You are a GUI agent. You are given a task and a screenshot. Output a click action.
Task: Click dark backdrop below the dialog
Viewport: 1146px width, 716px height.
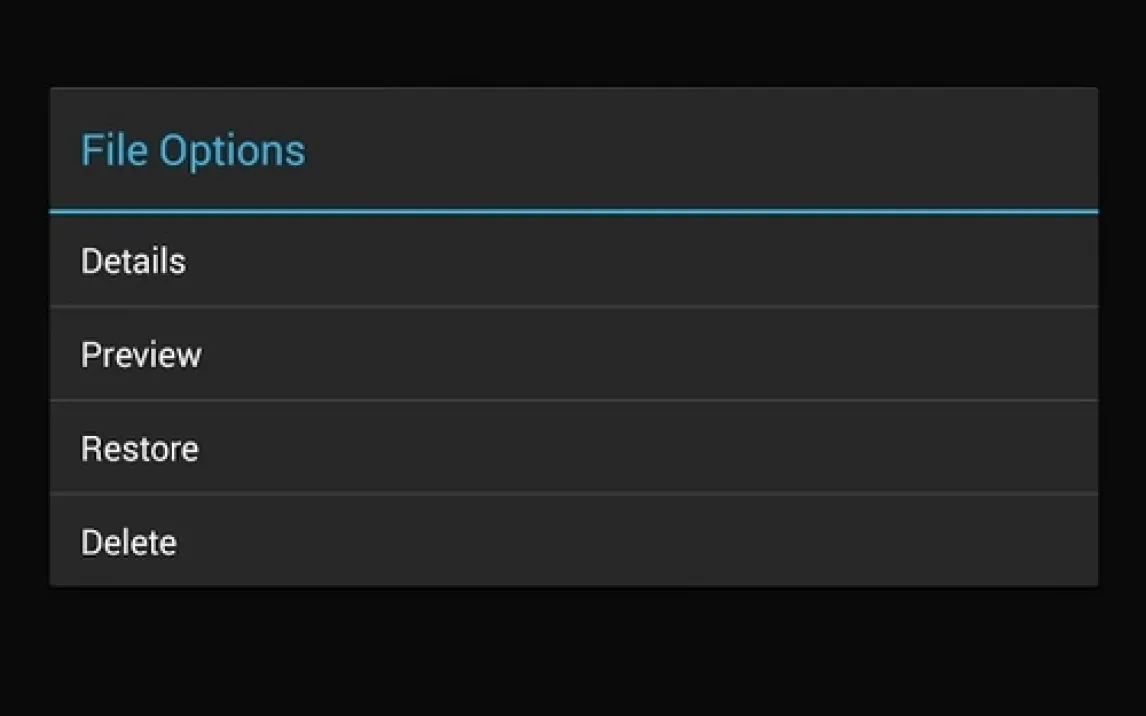(x=573, y=652)
